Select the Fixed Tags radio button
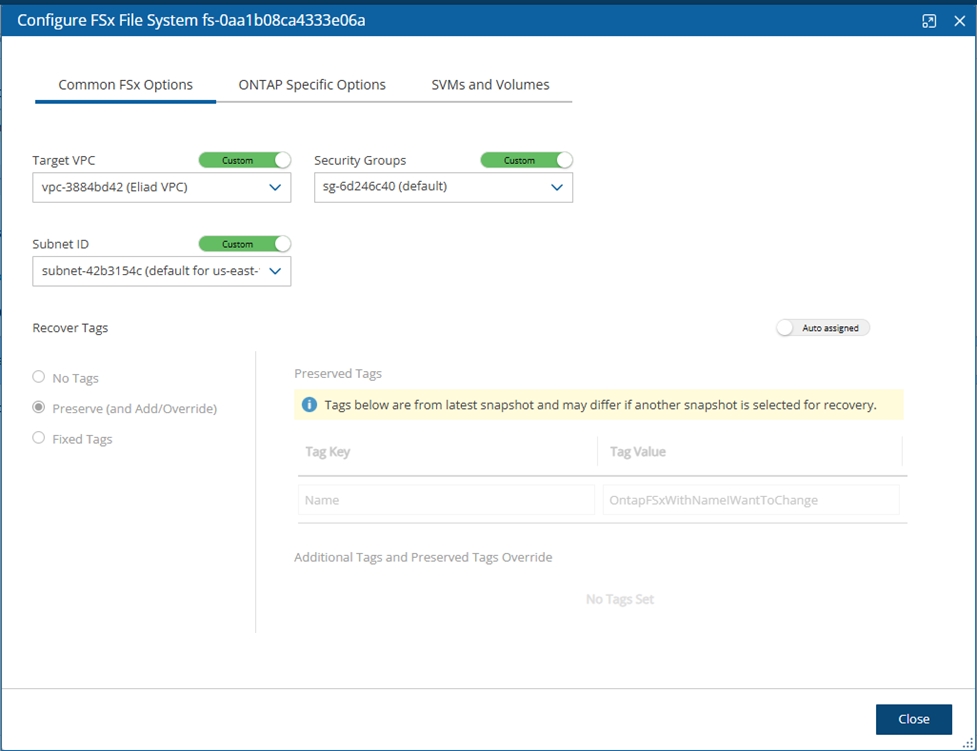The image size is (977, 751). 39,438
